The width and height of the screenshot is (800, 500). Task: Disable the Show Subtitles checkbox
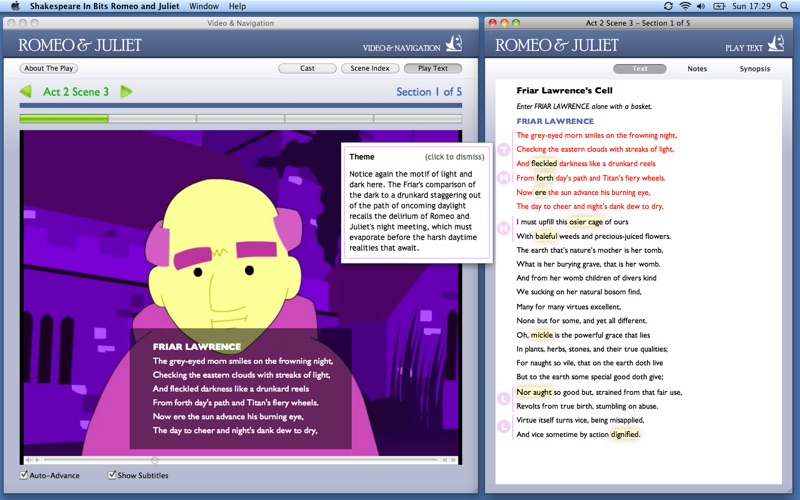tap(113, 475)
